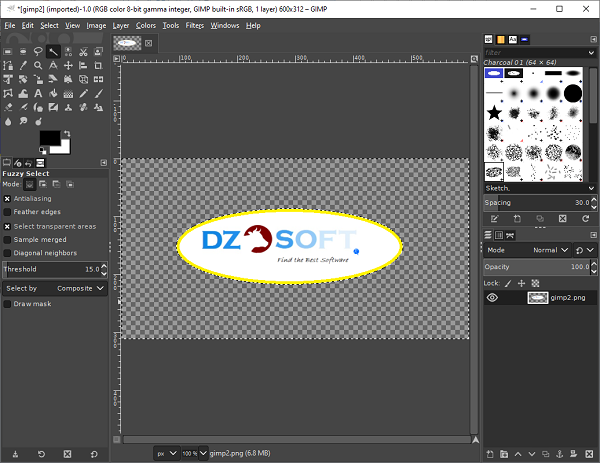The height and width of the screenshot is (463, 600).
Task: Select the Blur/Sharpen droplet tool
Action: pyautogui.click(x=8, y=121)
